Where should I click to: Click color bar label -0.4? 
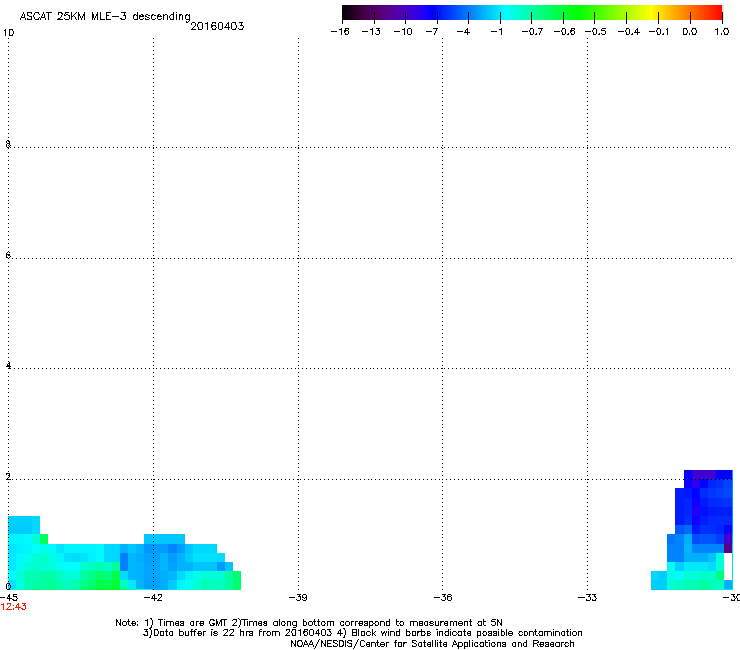click(629, 32)
